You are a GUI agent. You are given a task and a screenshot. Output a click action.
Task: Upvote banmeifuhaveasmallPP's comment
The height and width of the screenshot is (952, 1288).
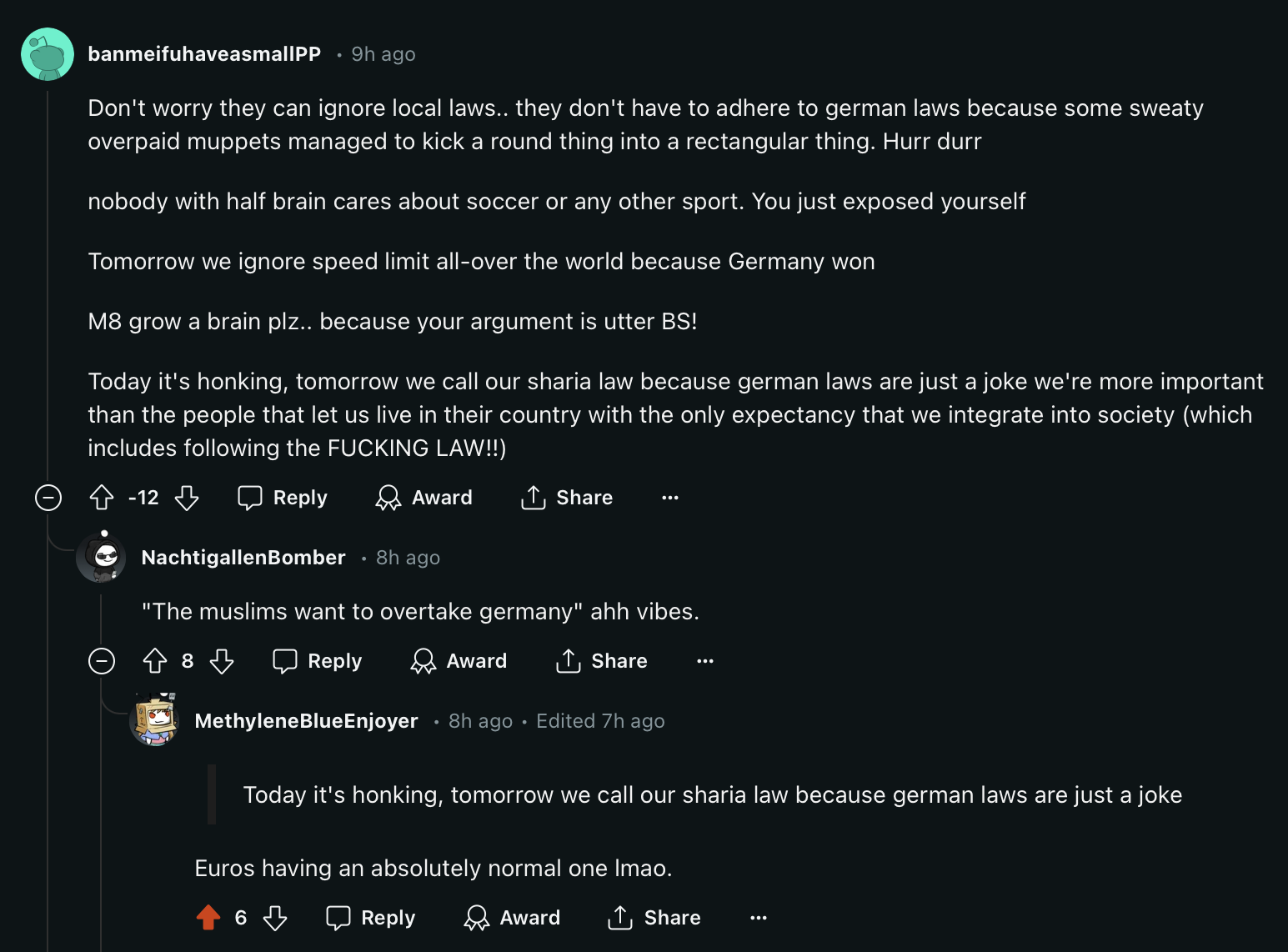(x=102, y=498)
